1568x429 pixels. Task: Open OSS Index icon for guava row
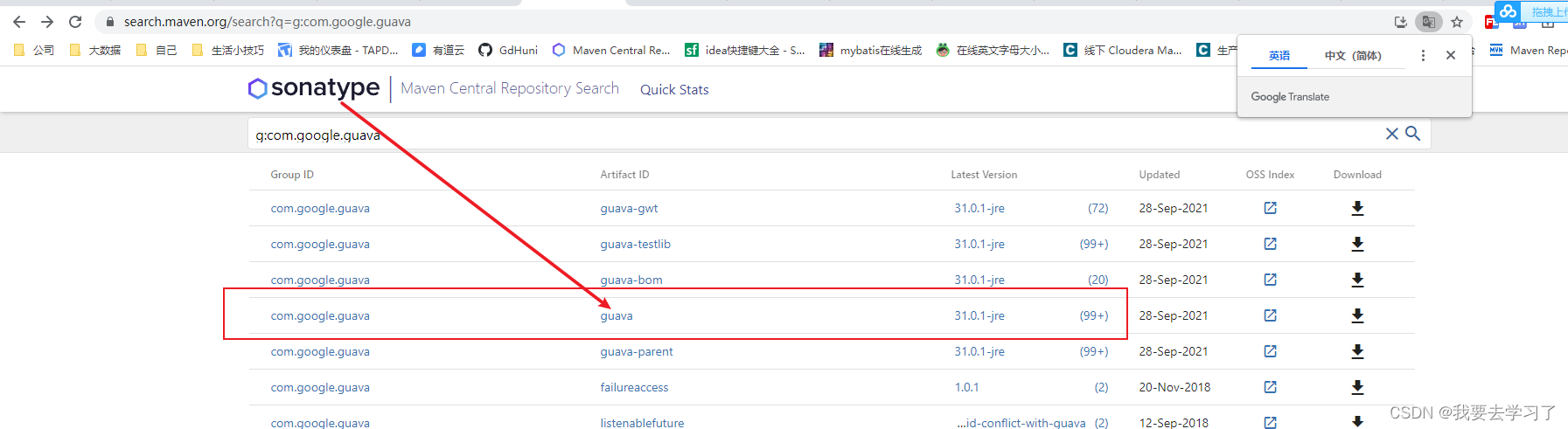[x=1271, y=315]
